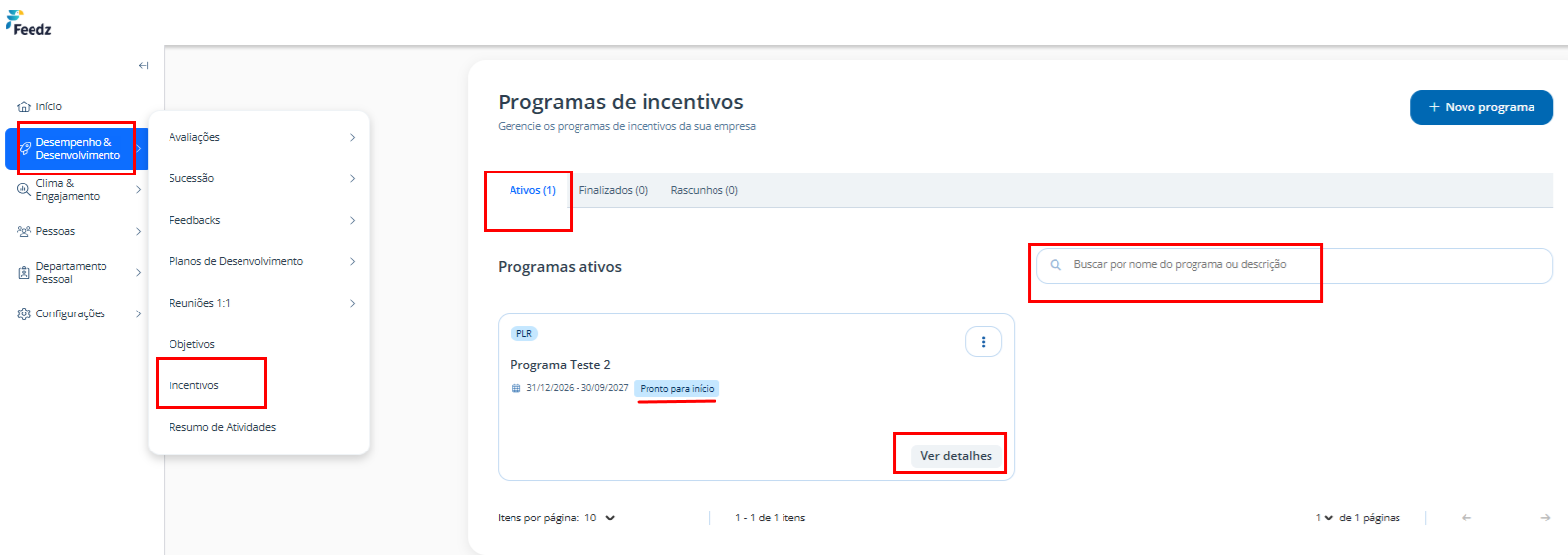Image resolution: width=1568 pixels, height=555 pixels.
Task: Expand the Reuniões 1:1 submenu arrow
Action: [x=352, y=303]
